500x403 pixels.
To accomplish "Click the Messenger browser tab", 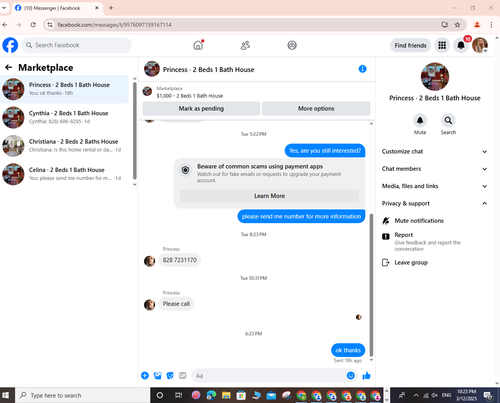I will pyautogui.click(x=57, y=8).
